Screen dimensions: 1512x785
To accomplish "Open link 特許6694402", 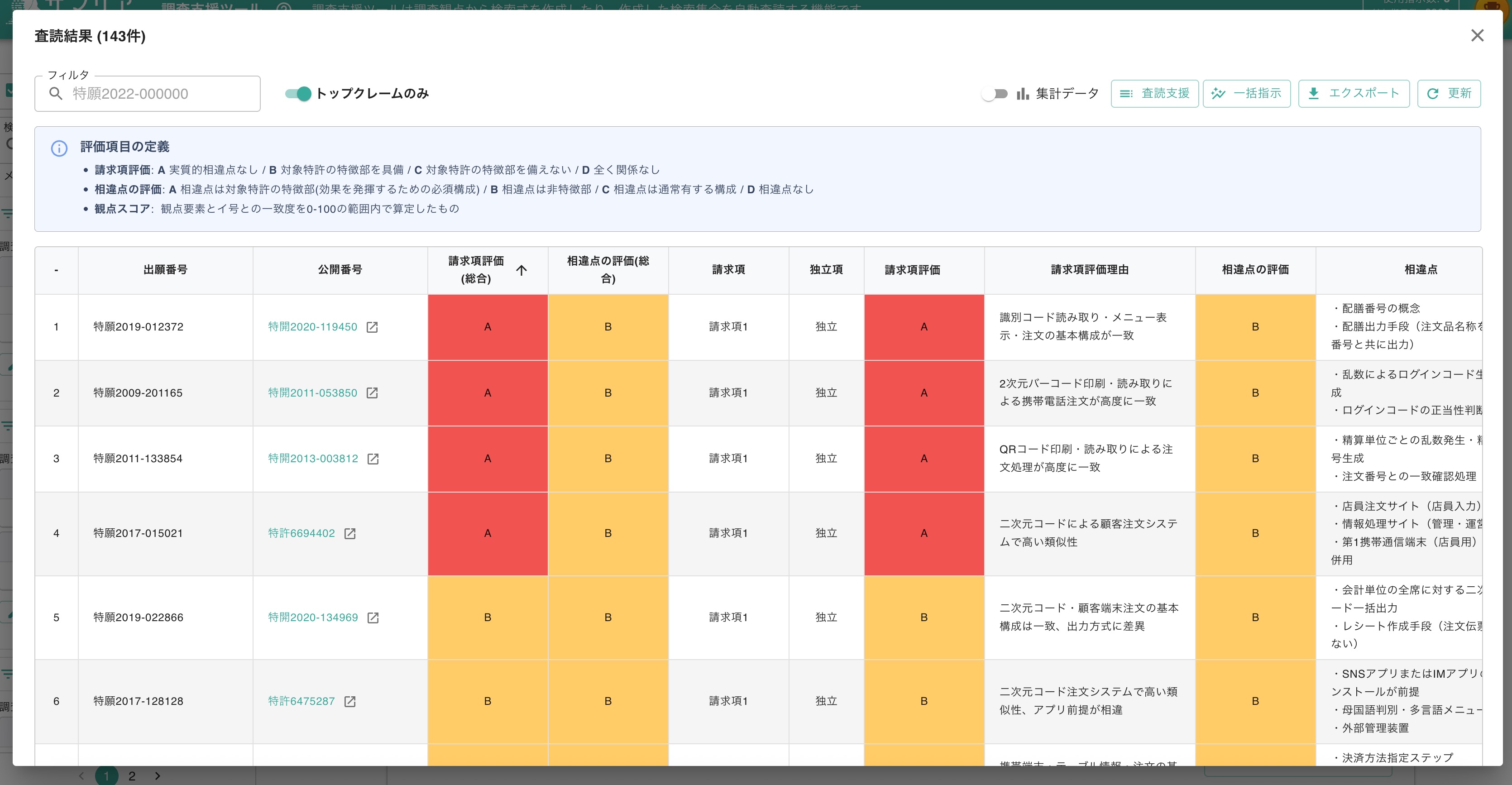I will tap(301, 533).
